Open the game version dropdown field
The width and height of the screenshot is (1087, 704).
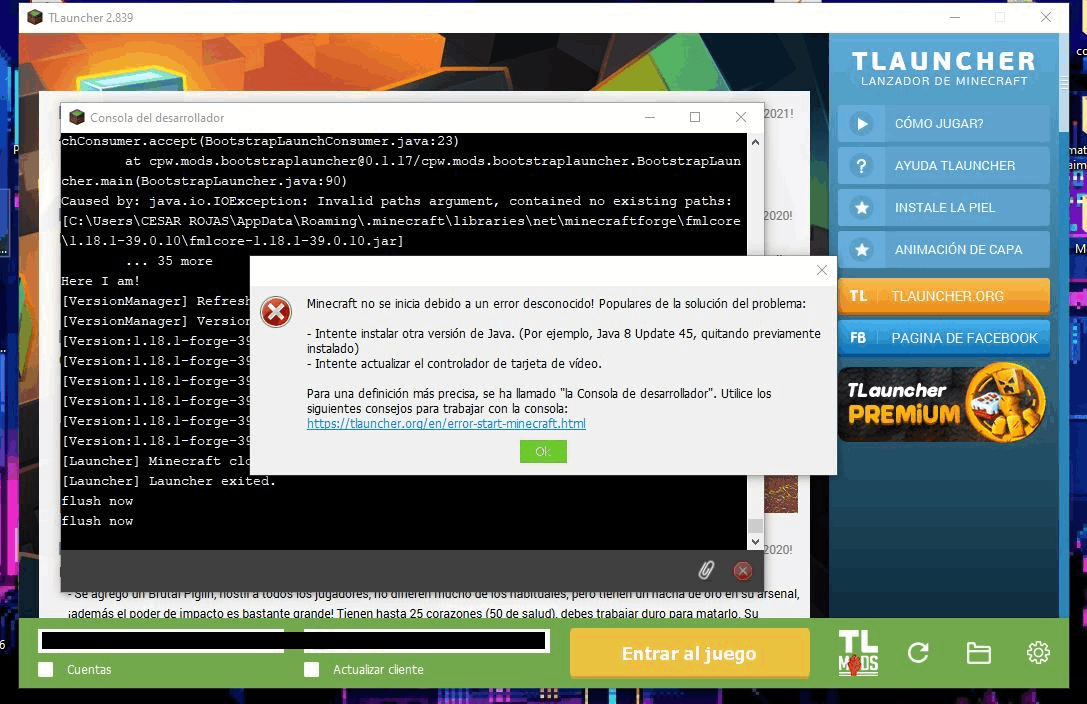(426, 641)
